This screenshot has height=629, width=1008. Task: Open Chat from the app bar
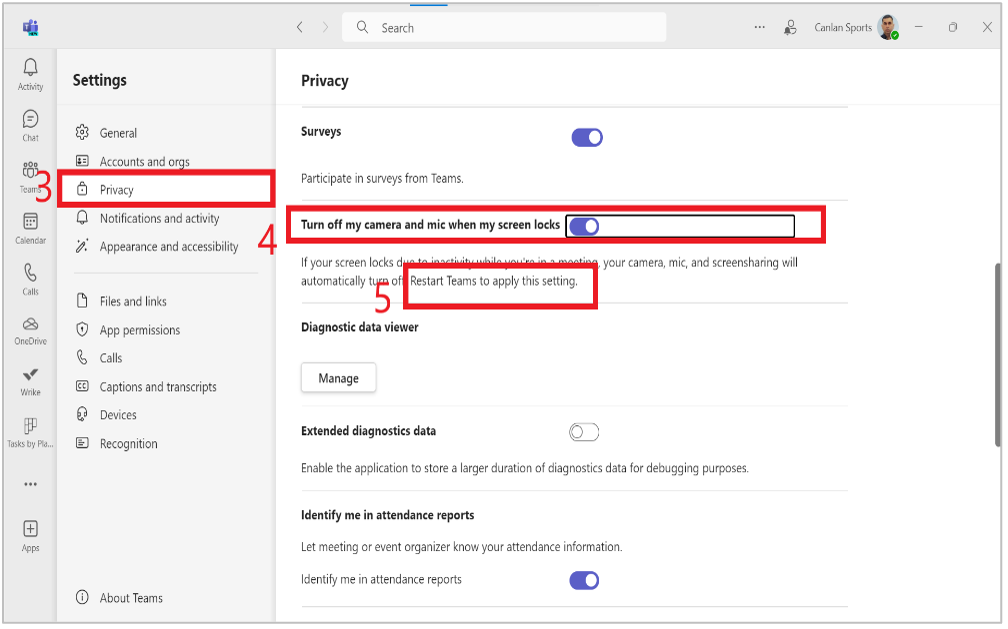click(30, 125)
